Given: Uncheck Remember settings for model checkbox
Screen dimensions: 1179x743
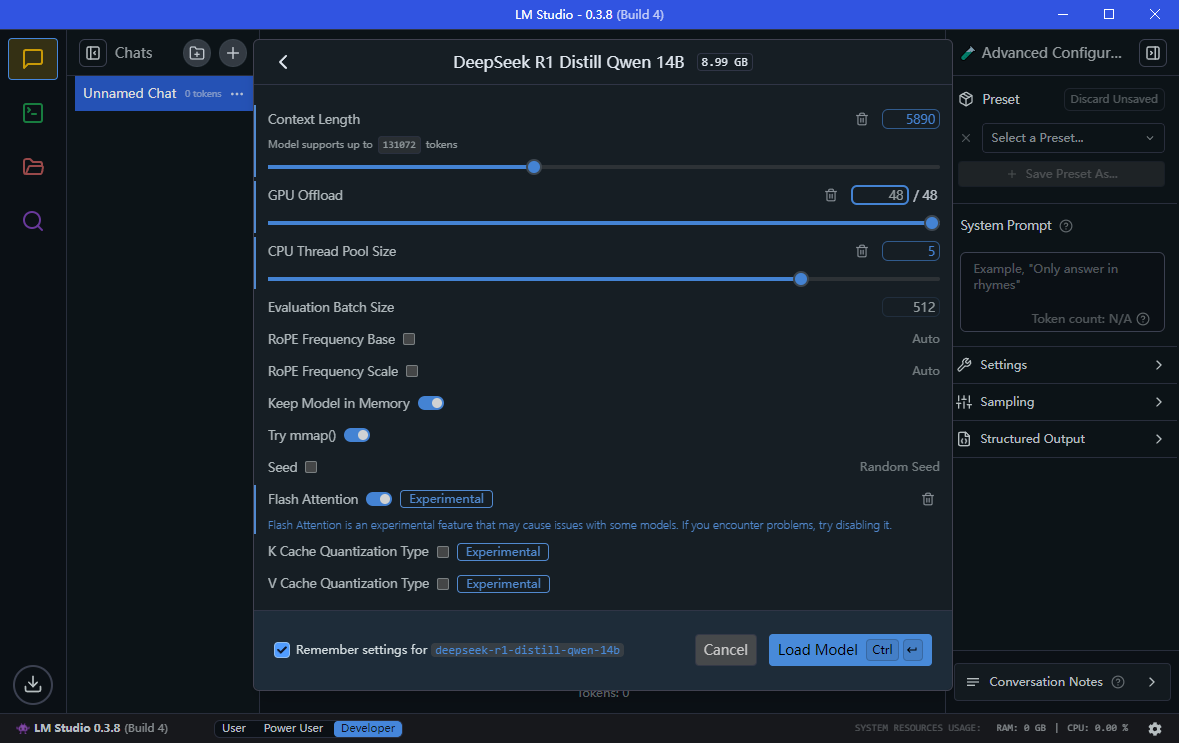Looking at the screenshot, I should pos(282,650).
